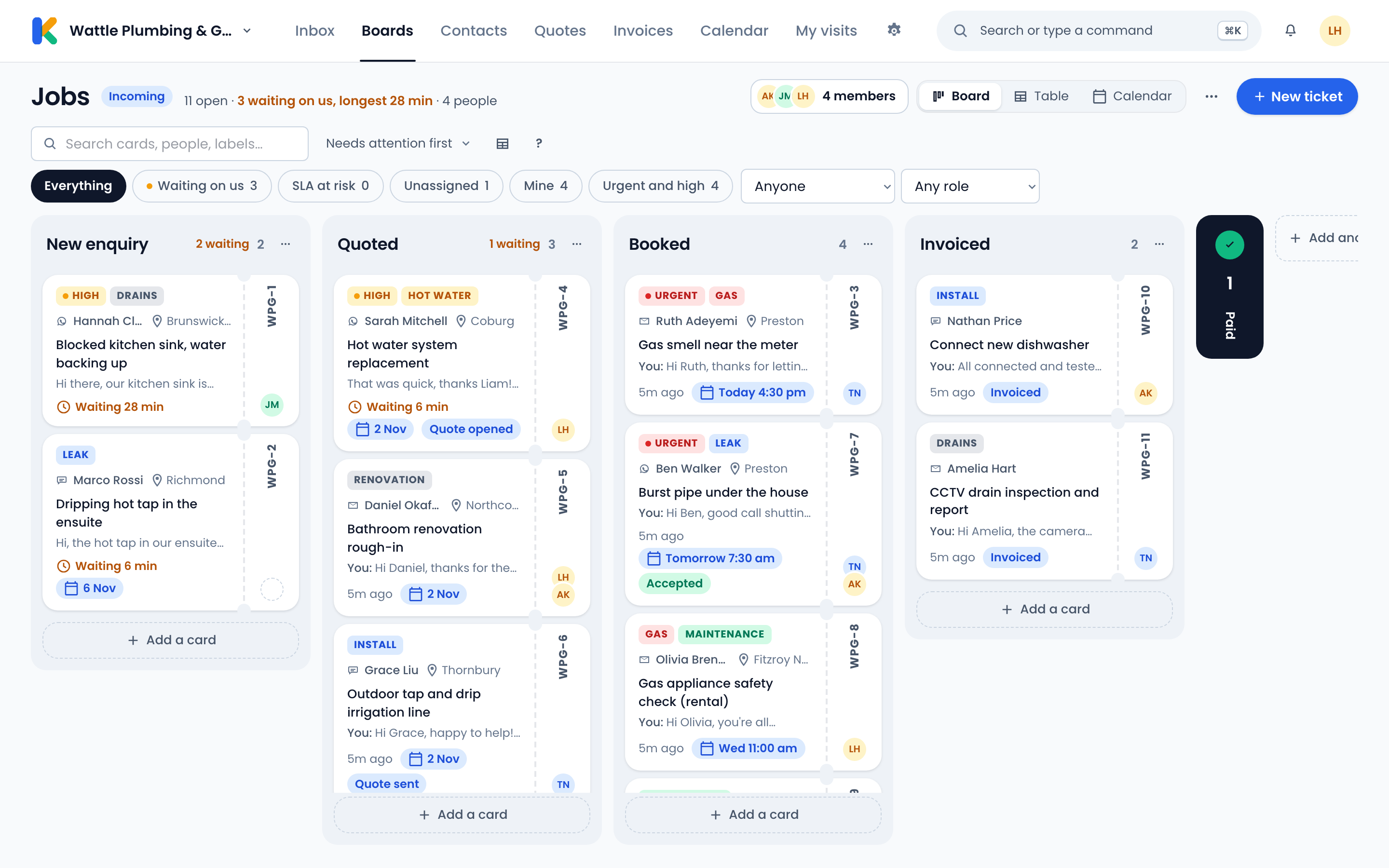This screenshot has height=868, width=1389.
Task: Toggle compact card density icon
Action: [x=502, y=144]
